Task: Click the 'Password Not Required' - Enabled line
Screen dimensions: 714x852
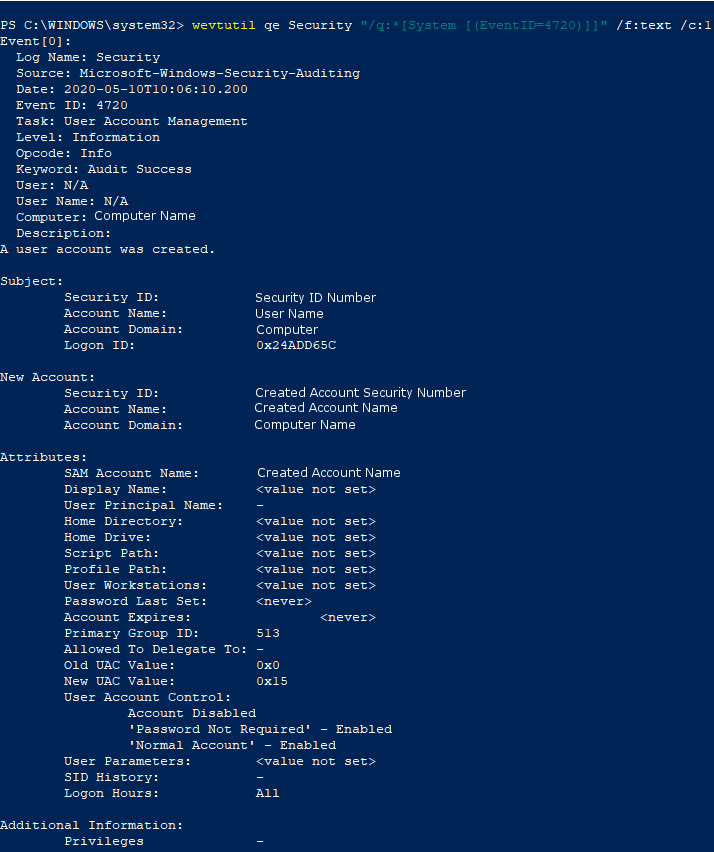Action: click(x=260, y=729)
